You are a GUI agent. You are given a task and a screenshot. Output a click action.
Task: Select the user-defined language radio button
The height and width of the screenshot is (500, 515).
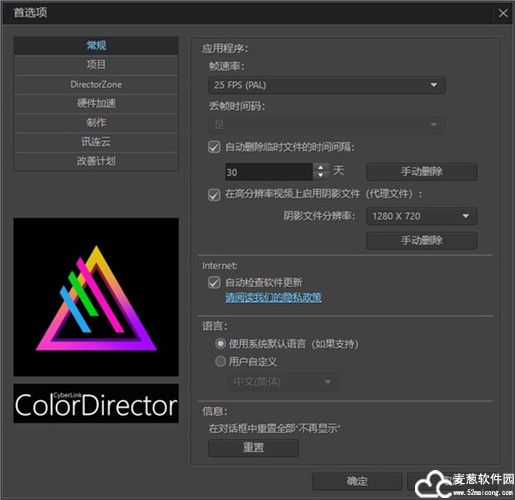point(220,361)
